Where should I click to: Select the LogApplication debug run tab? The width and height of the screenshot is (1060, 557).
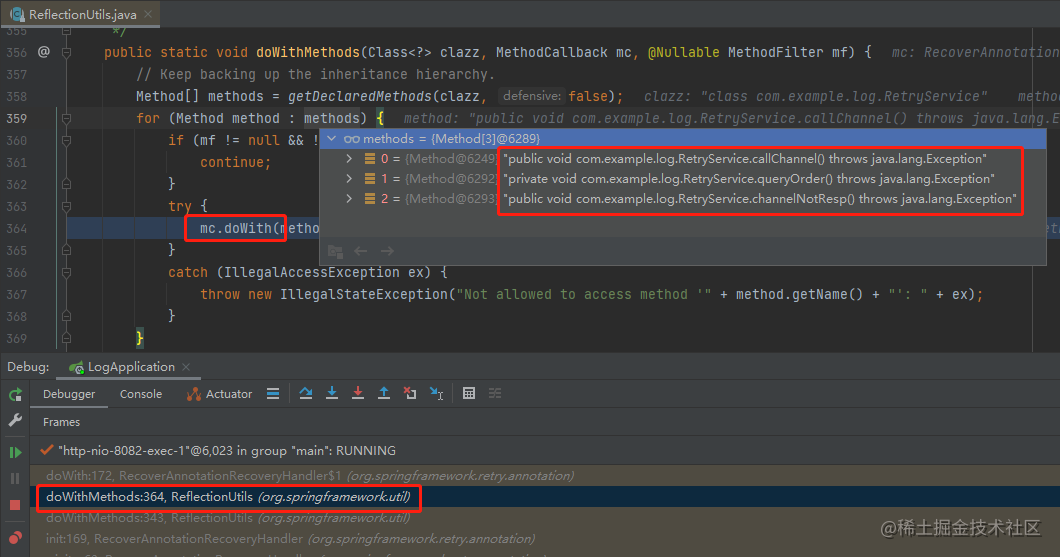tap(128, 367)
